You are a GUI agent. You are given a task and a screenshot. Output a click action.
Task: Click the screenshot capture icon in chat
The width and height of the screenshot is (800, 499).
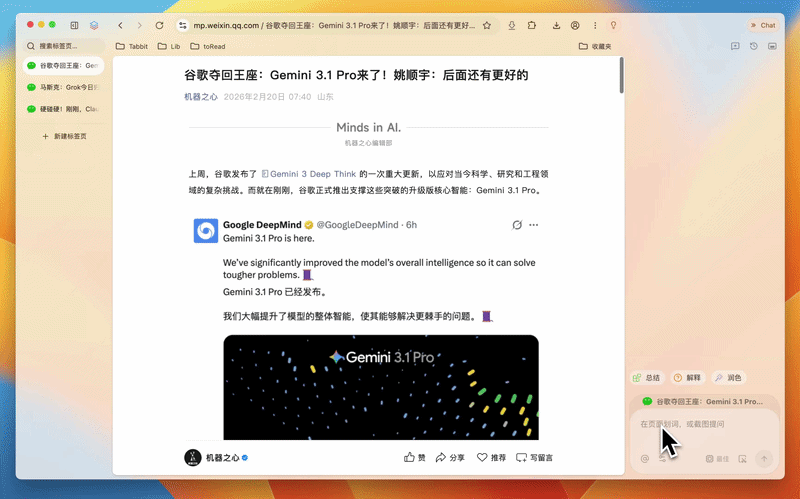pyautogui.click(x=742, y=459)
